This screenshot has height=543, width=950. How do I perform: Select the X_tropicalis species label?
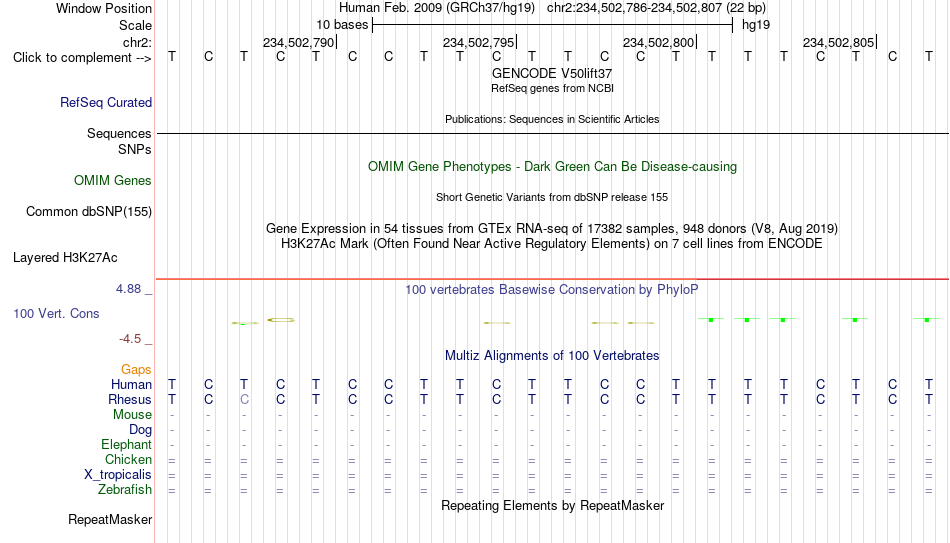[x=118, y=475]
